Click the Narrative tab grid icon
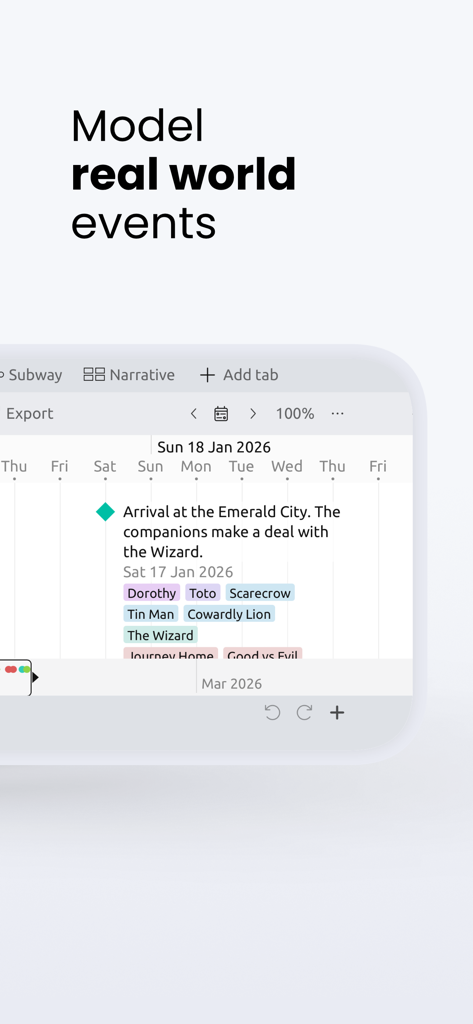 tap(94, 374)
